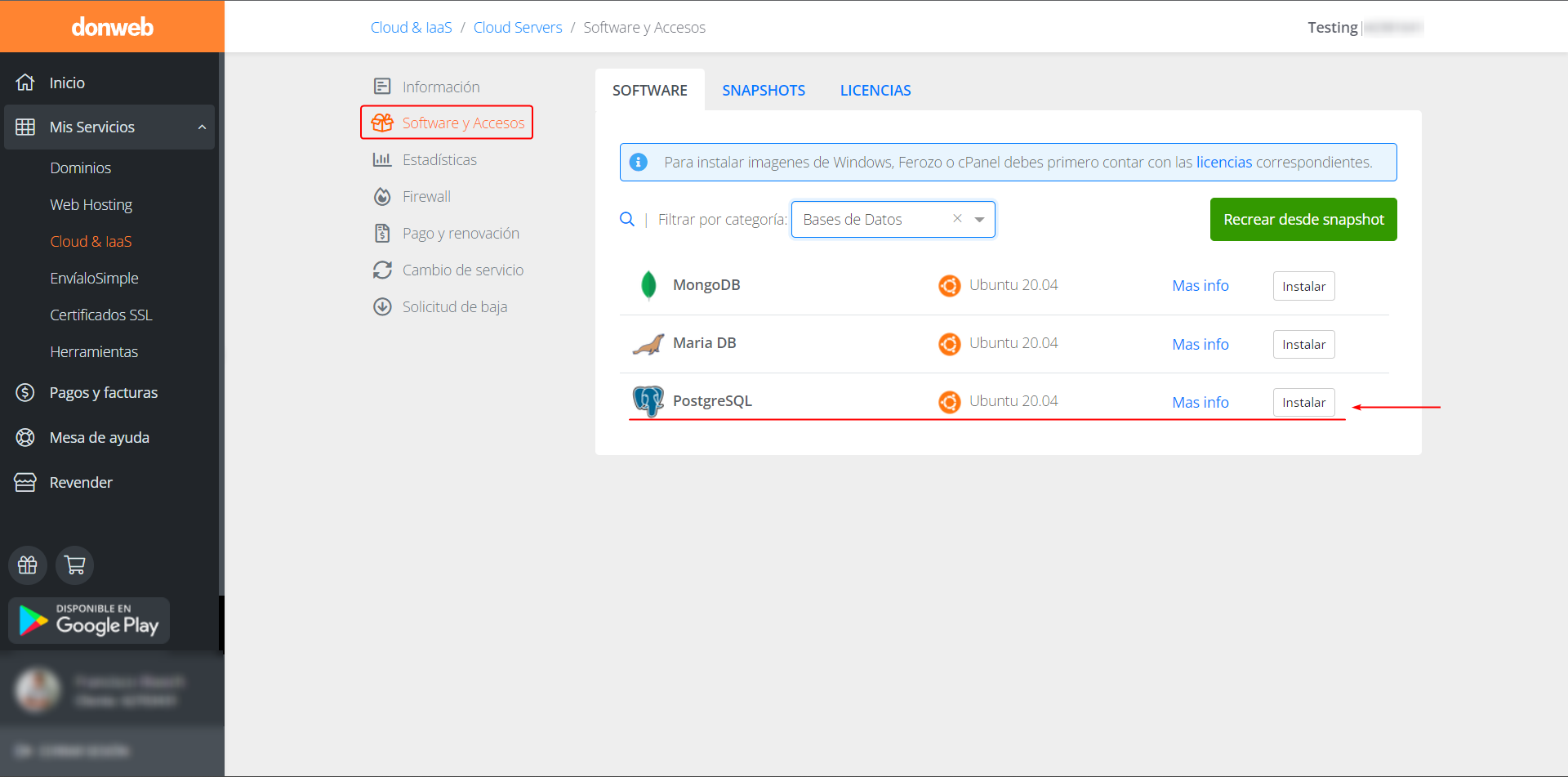Follow the licencias link in notice
The image size is (1568, 777).
tap(1223, 162)
